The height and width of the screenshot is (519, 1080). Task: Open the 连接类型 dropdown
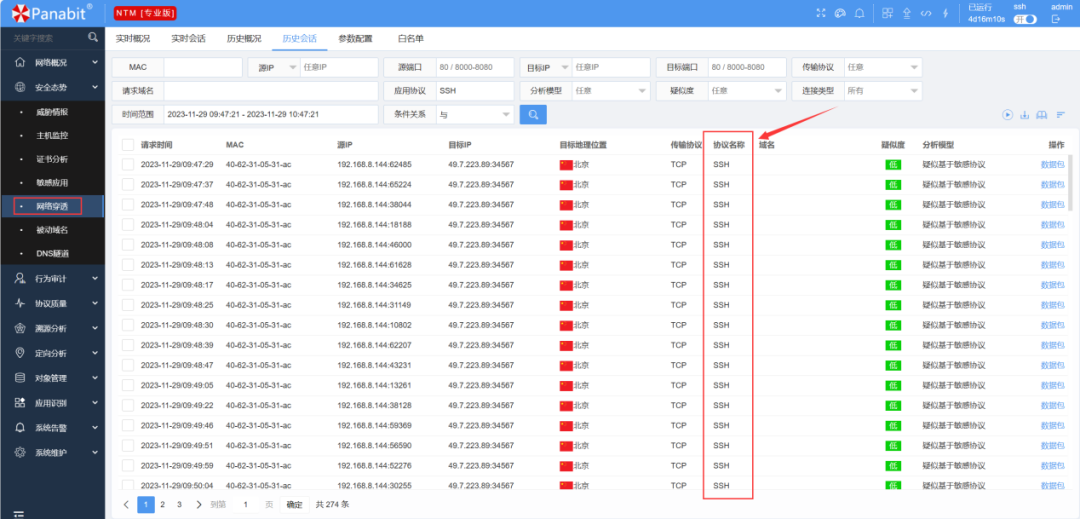click(x=883, y=90)
